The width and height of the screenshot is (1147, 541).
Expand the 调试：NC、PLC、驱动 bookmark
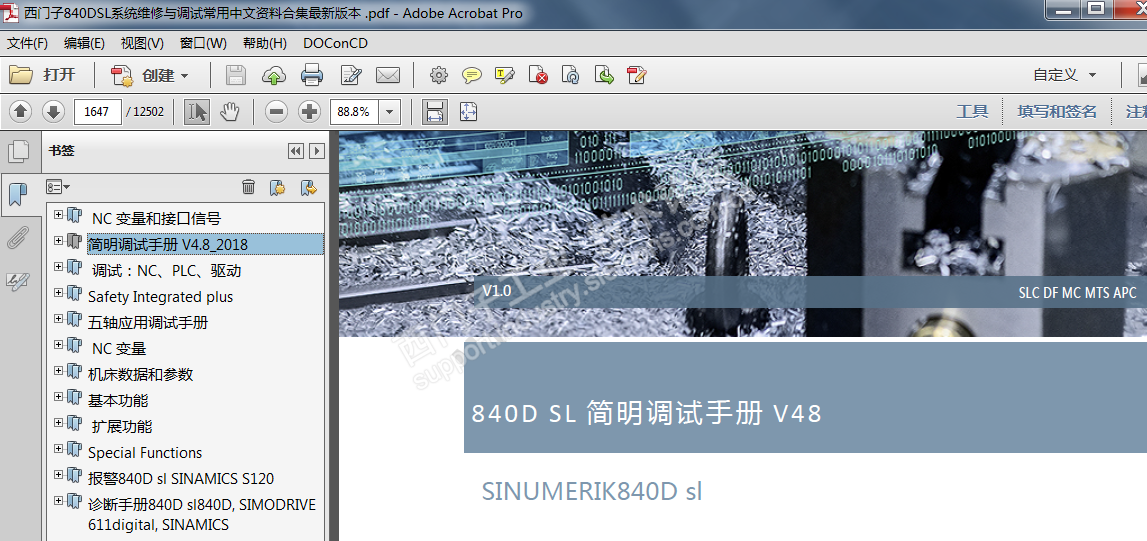tap(59, 266)
